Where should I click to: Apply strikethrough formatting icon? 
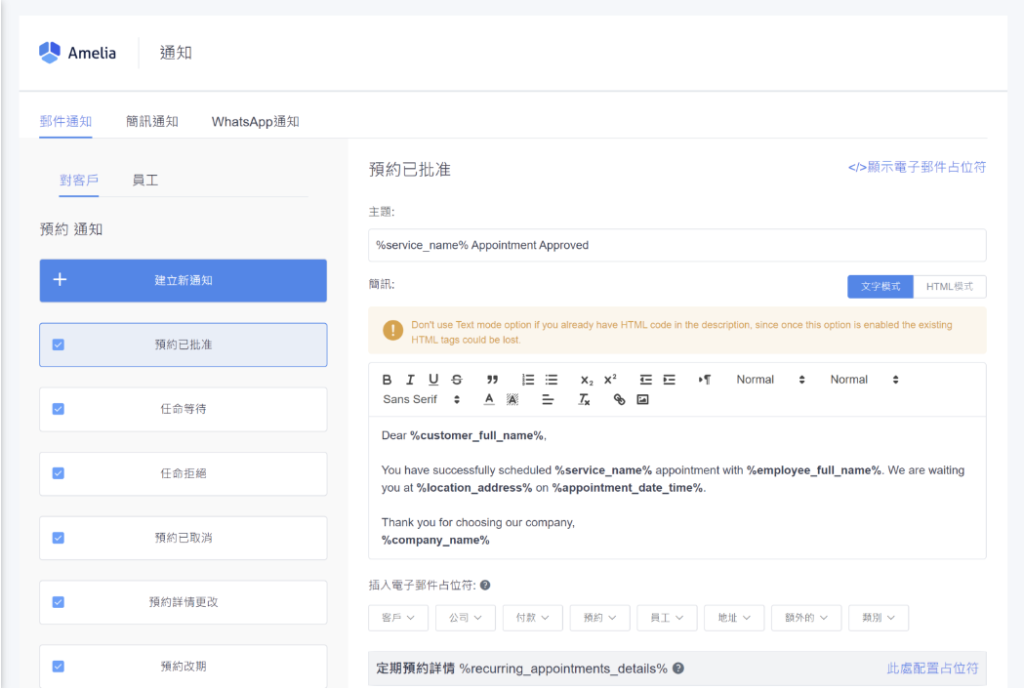pyautogui.click(x=456, y=379)
